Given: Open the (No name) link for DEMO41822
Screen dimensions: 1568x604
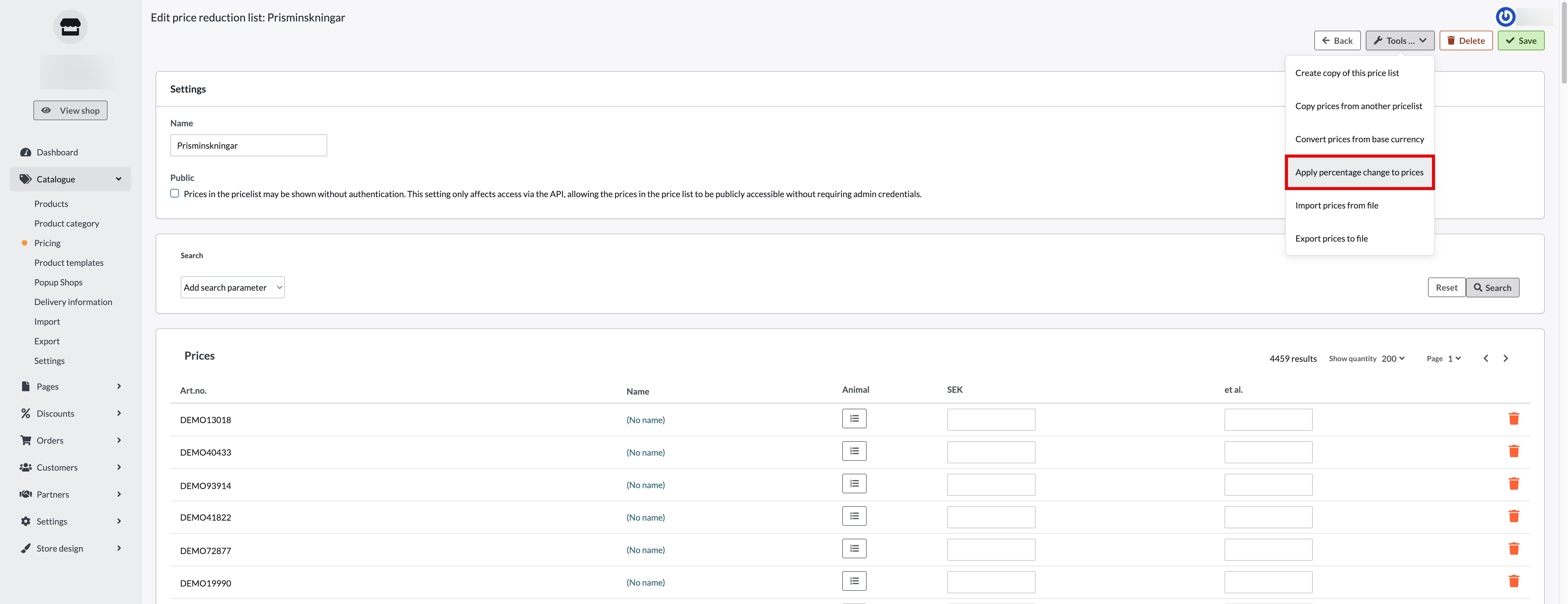Looking at the screenshot, I should point(645,518).
